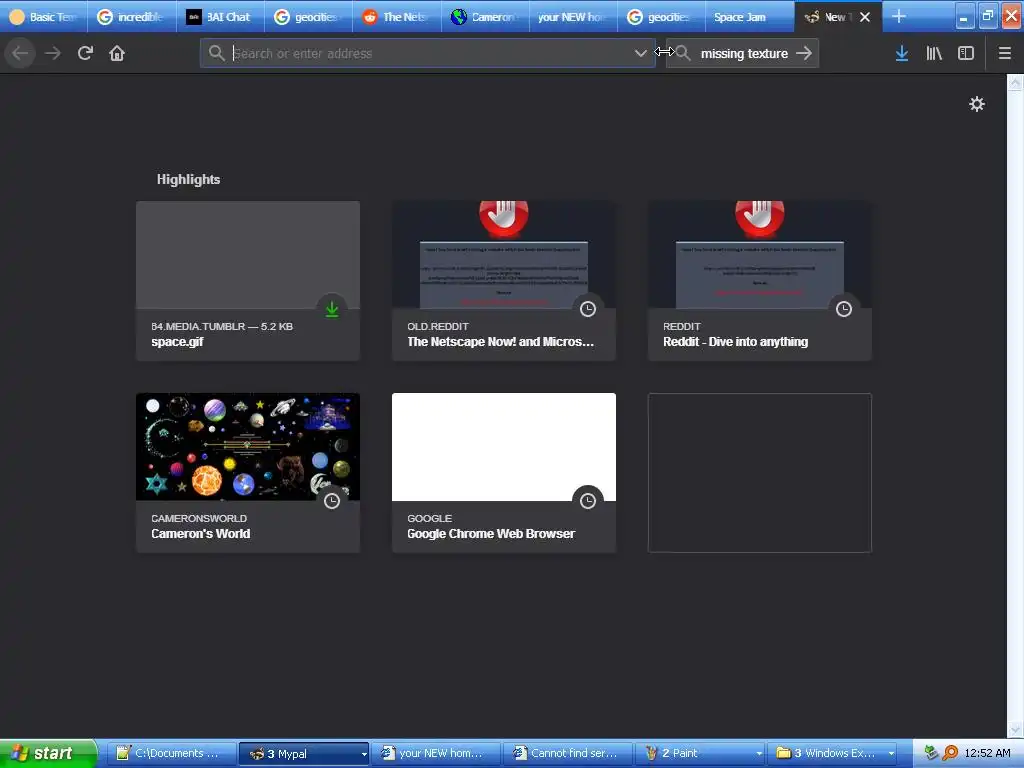
Task: Open Reddit - Dive into anything highlight
Action: click(x=760, y=281)
